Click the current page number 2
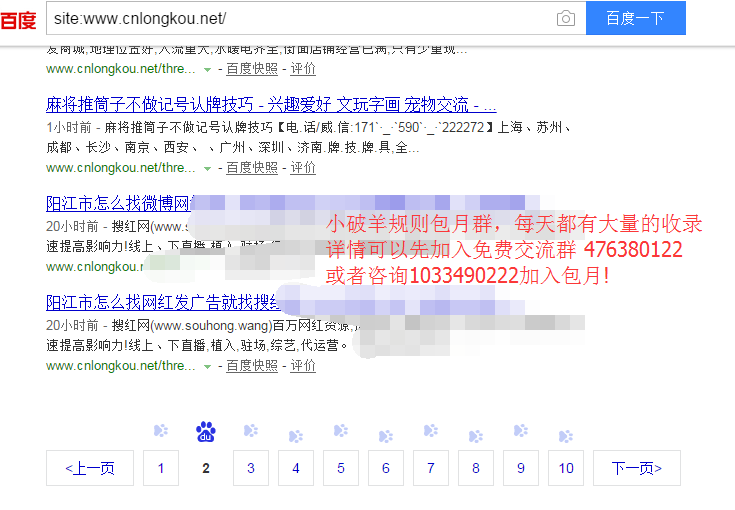The width and height of the screenshot is (735, 510). tap(206, 468)
